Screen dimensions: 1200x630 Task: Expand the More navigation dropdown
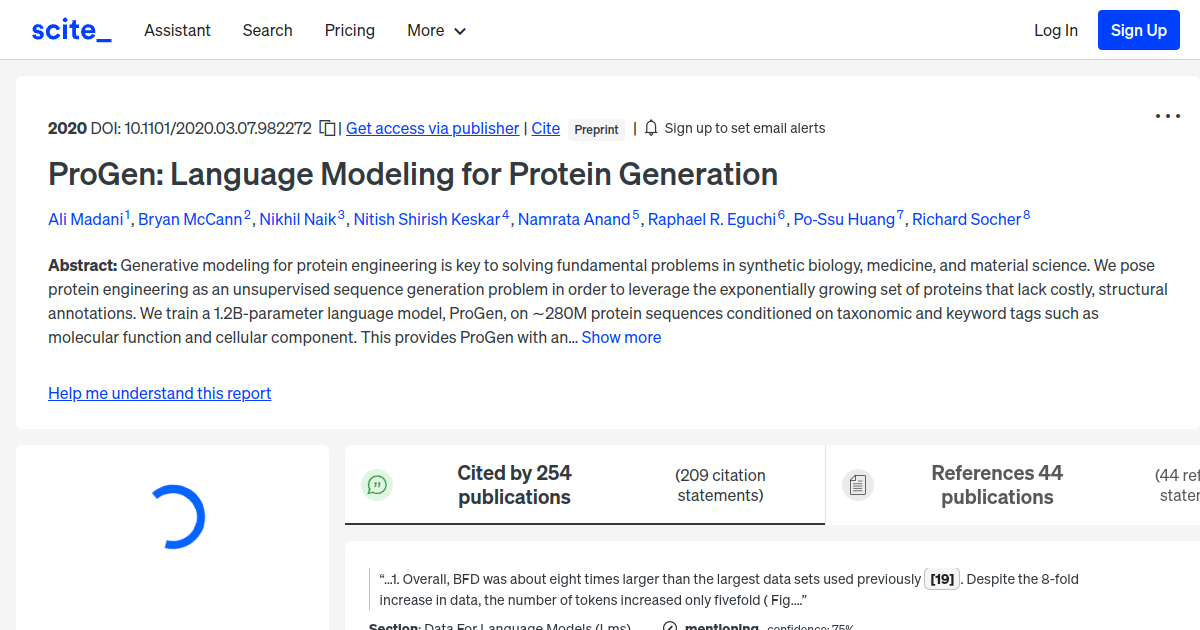436,30
